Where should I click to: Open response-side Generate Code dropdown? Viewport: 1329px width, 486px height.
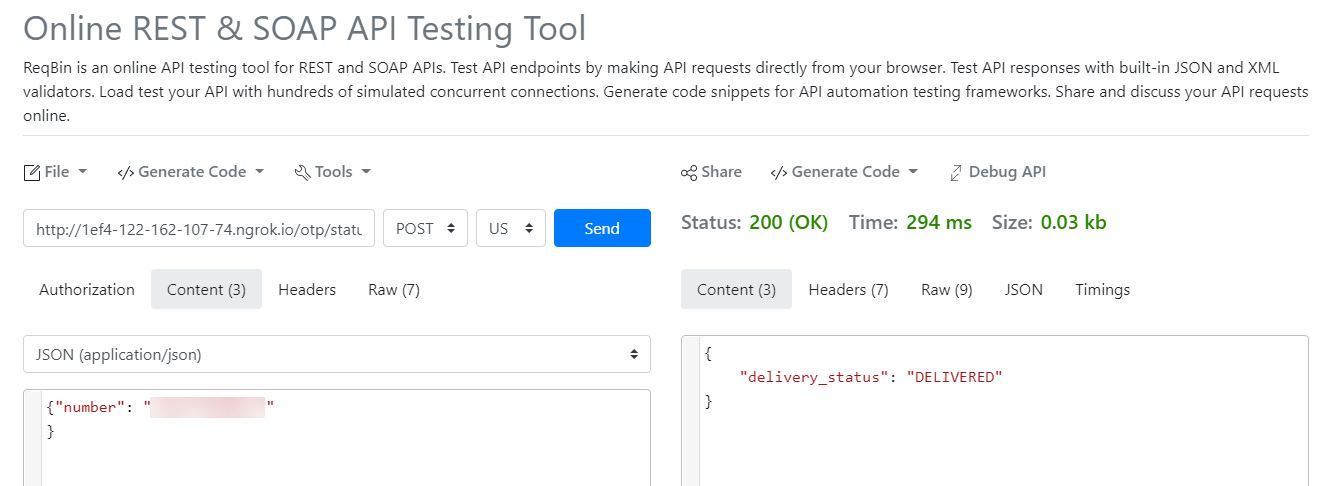point(845,172)
